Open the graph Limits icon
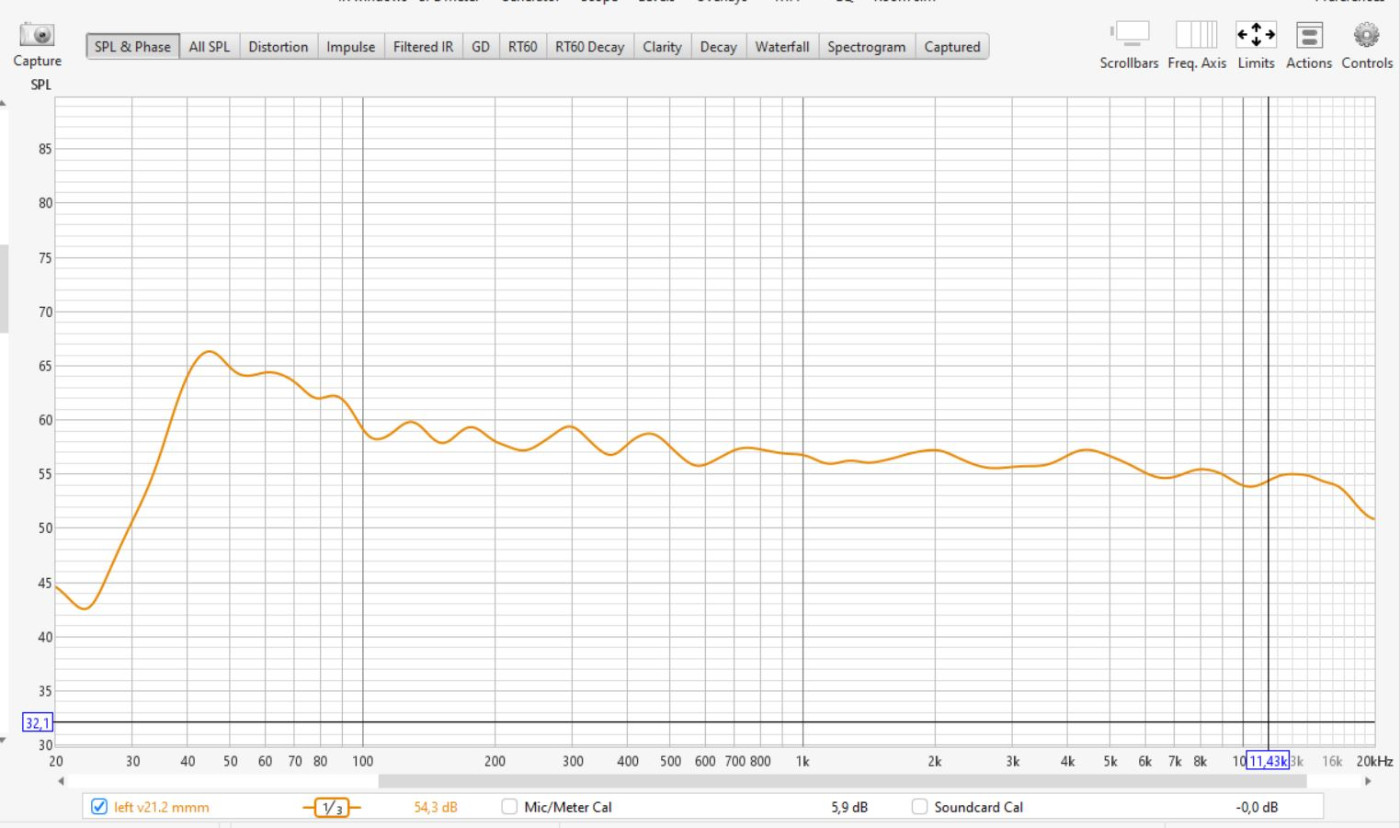The image size is (1400, 828). (1256, 35)
